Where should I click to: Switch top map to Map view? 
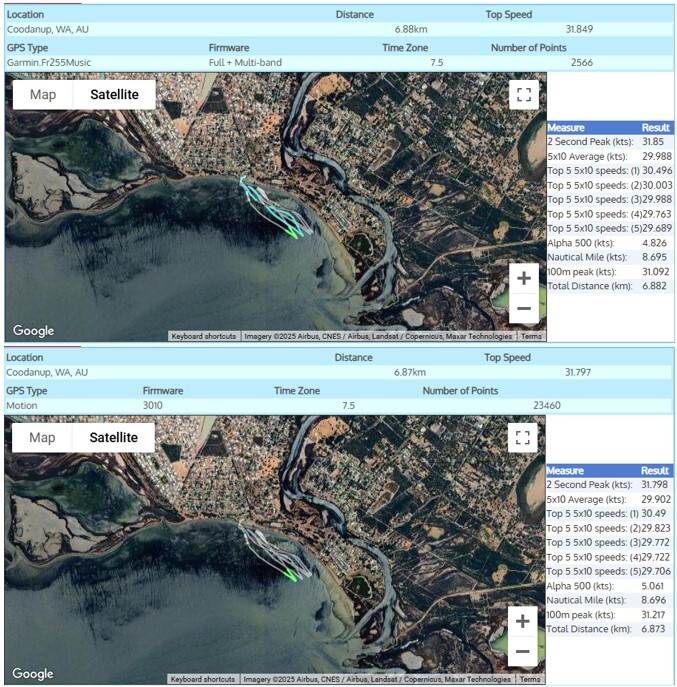point(43,95)
